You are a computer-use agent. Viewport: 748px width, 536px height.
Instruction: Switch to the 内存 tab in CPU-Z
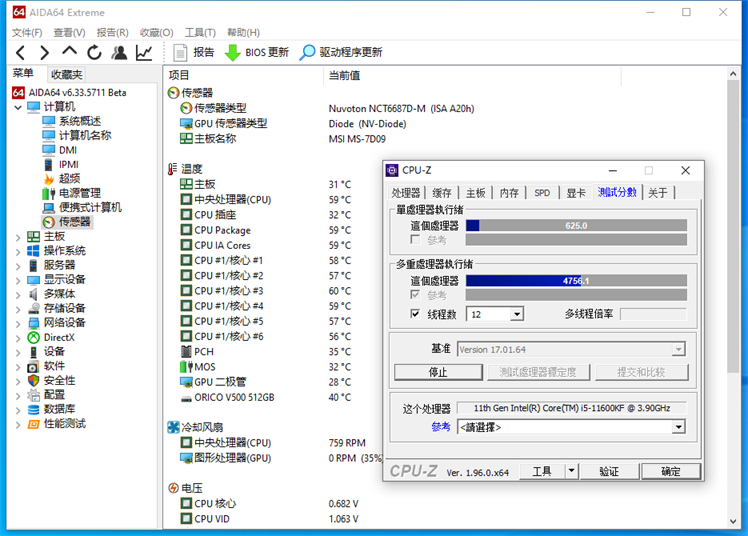click(509, 193)
